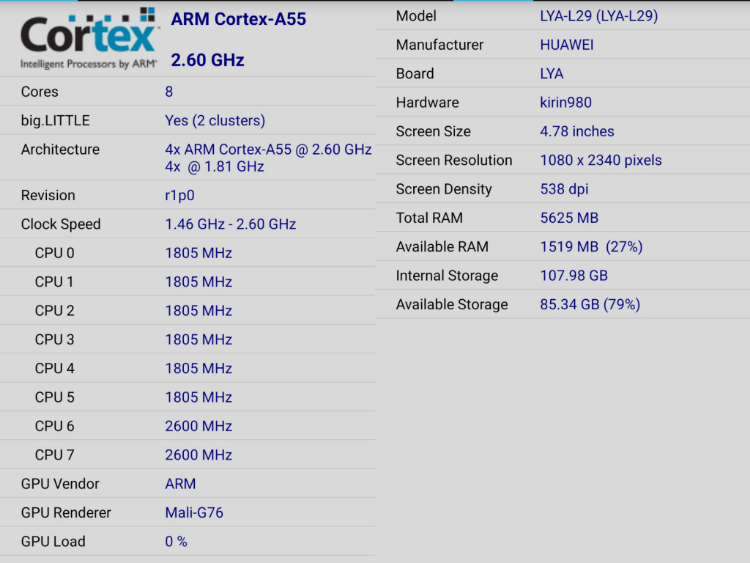Viewport: 750px width, 563px height.
Task: Click the Total RAM label
Action: 429,218
